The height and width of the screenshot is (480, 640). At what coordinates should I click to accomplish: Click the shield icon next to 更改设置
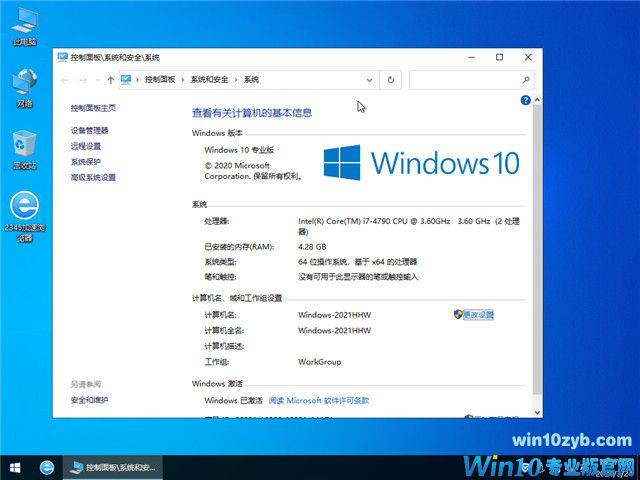[458, 314]
